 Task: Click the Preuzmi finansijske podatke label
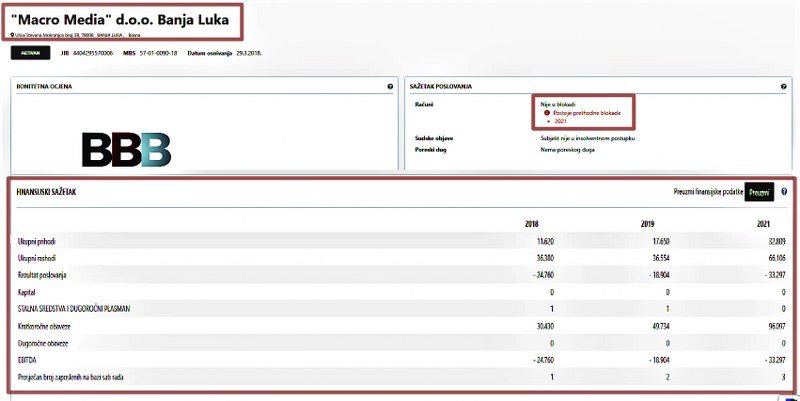(708, 192)
